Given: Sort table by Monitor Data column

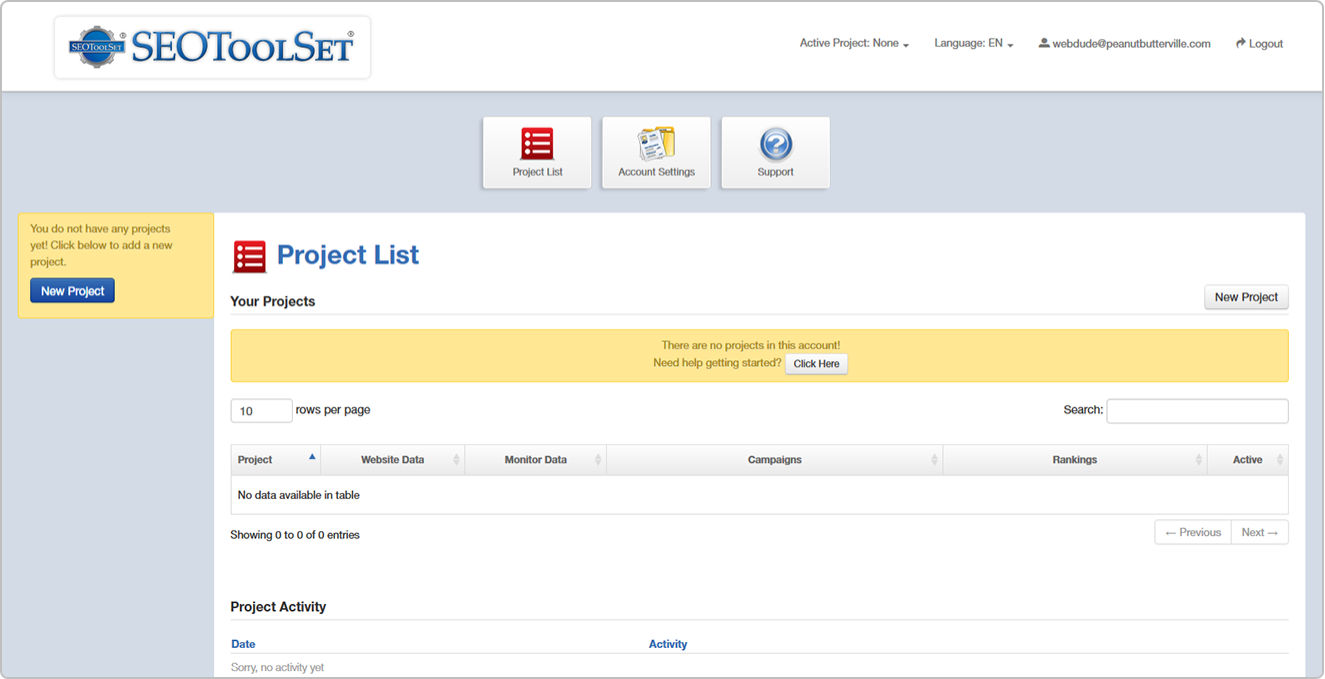Looking at the screenshot, I should [535, 460].
